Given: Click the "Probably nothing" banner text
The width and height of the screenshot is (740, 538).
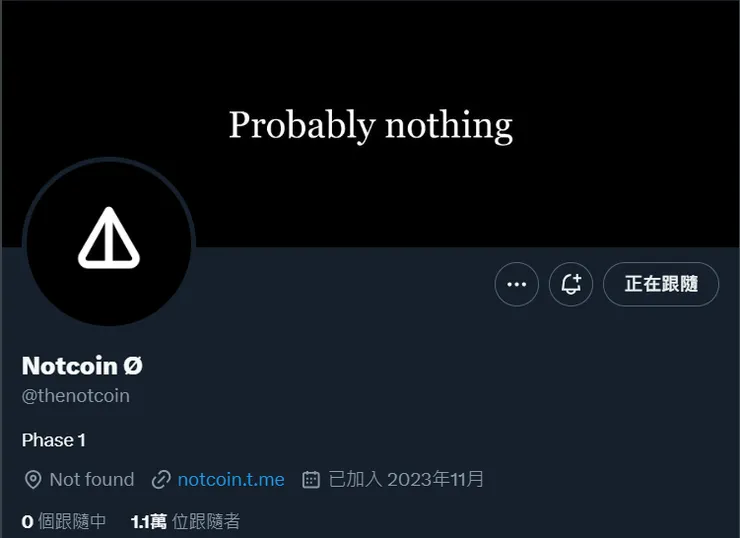Looking at the screenshot, I should 370,126.
